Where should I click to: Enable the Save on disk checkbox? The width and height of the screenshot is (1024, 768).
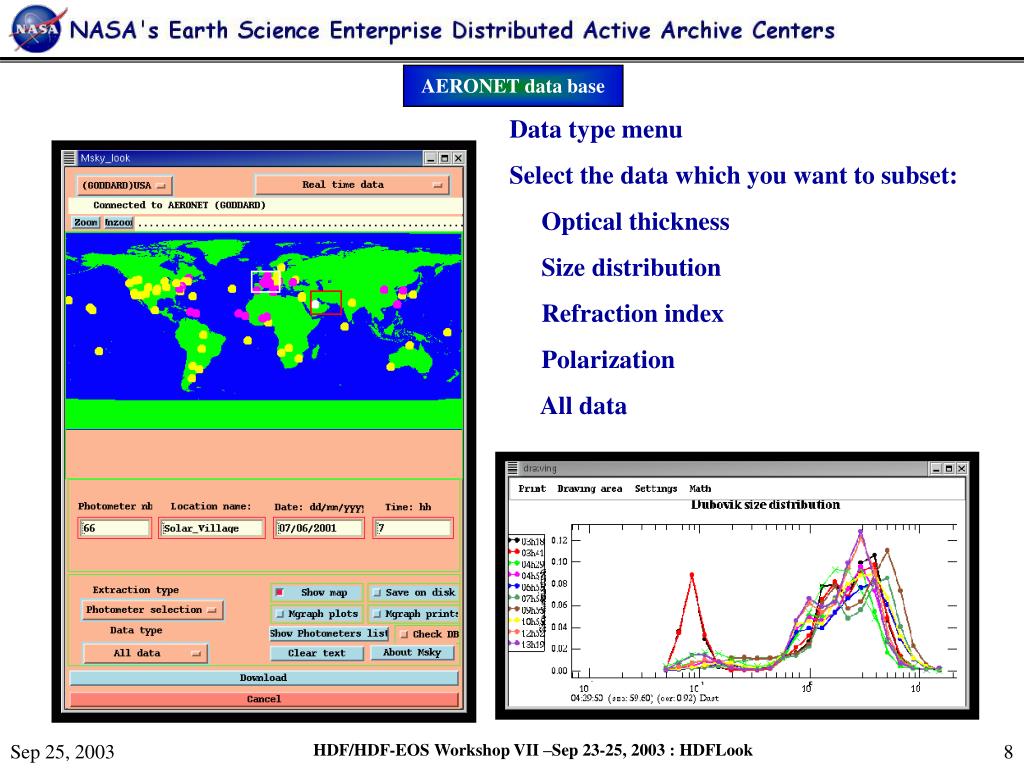click(377, 593)
